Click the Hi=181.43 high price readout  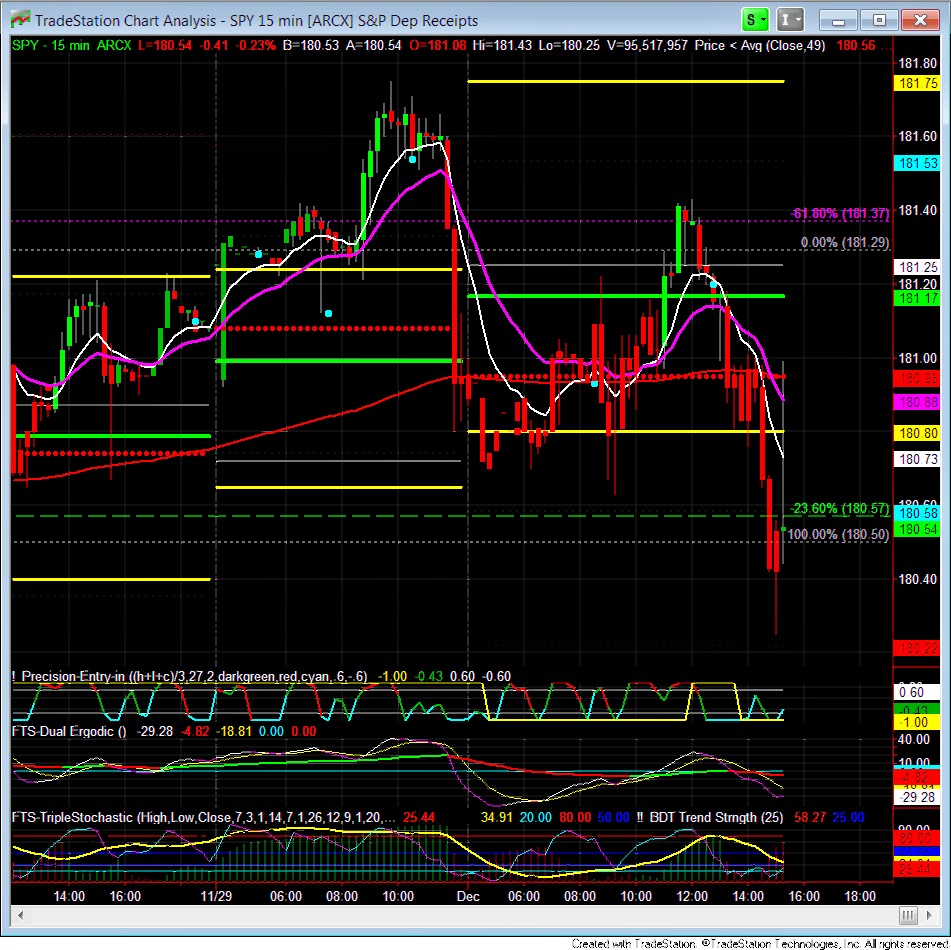click(x=502, y=45)
